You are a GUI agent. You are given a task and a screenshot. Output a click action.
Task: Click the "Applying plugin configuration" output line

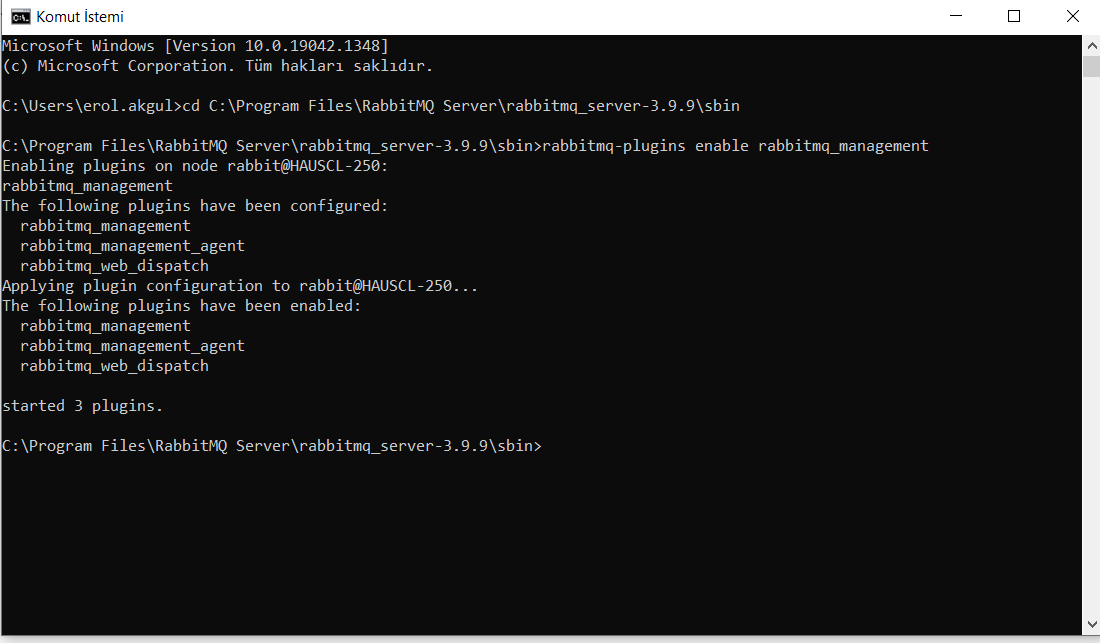pos(240,286)
